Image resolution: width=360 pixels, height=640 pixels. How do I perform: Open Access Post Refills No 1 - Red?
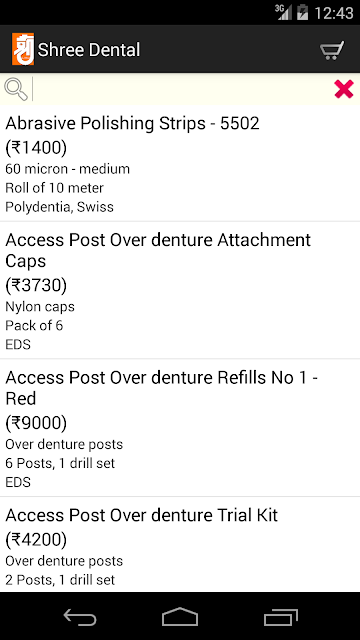click(180, 428)
